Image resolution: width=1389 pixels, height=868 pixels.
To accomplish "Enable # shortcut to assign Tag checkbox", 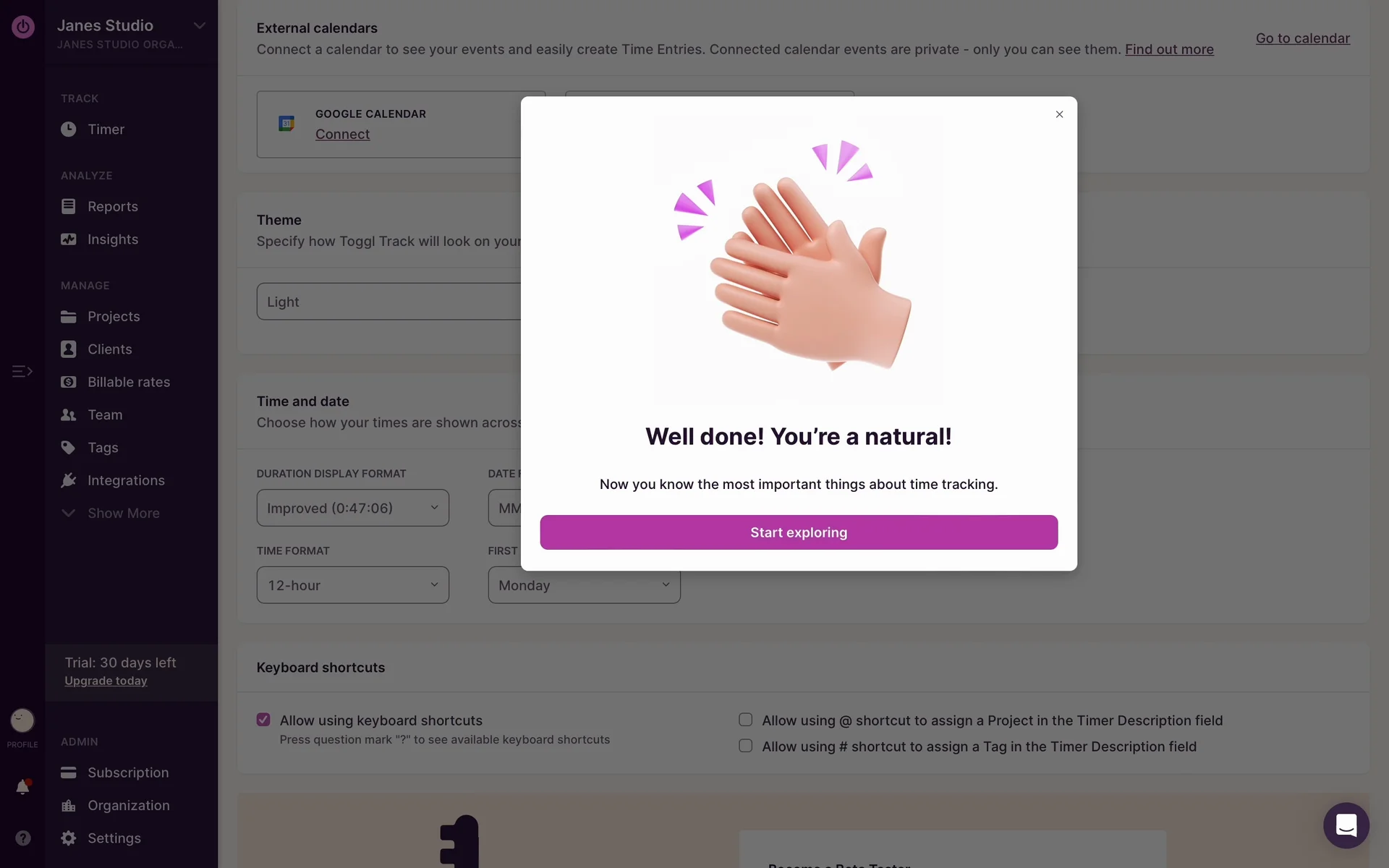I will pos(745,746).
